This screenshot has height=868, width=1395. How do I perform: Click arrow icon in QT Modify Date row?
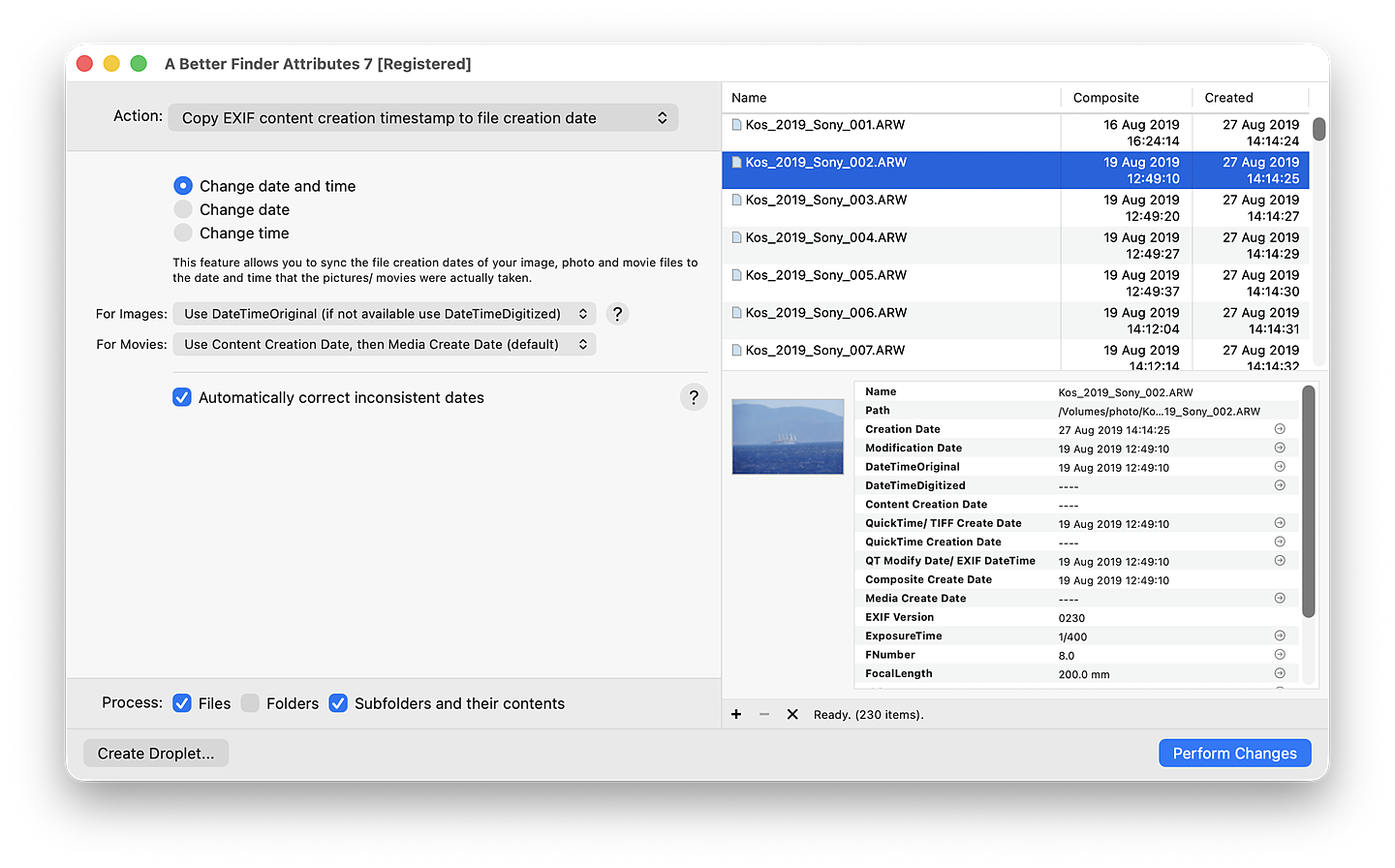point(1280,561)
